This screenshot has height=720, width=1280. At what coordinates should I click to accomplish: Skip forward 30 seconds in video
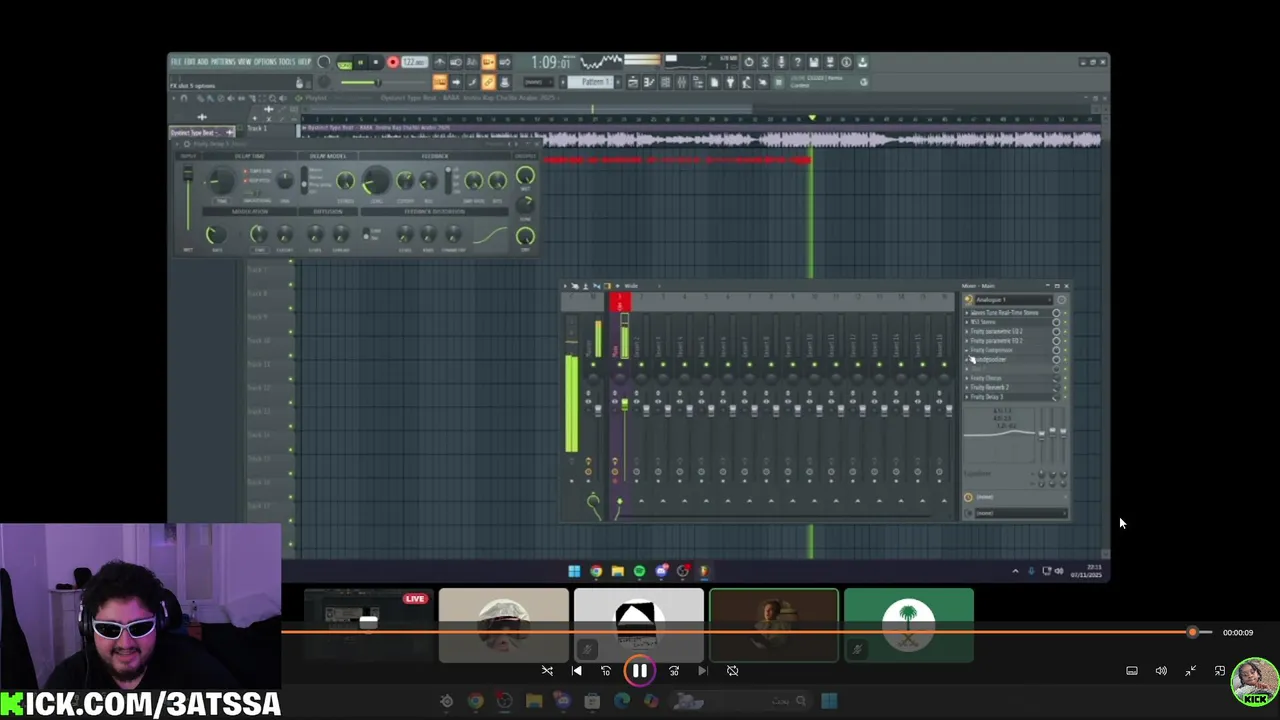674,671
